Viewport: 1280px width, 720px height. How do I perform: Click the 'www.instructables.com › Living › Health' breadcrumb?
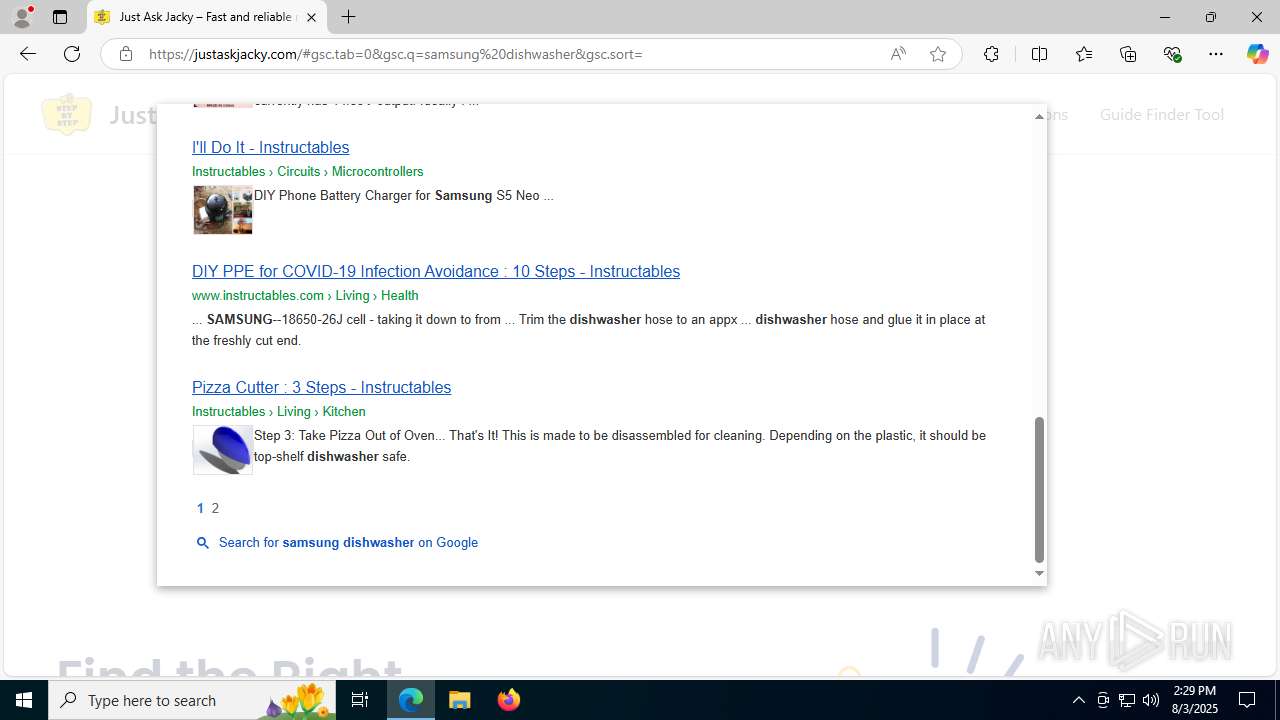pyautogui.click(x=305, y=295)
